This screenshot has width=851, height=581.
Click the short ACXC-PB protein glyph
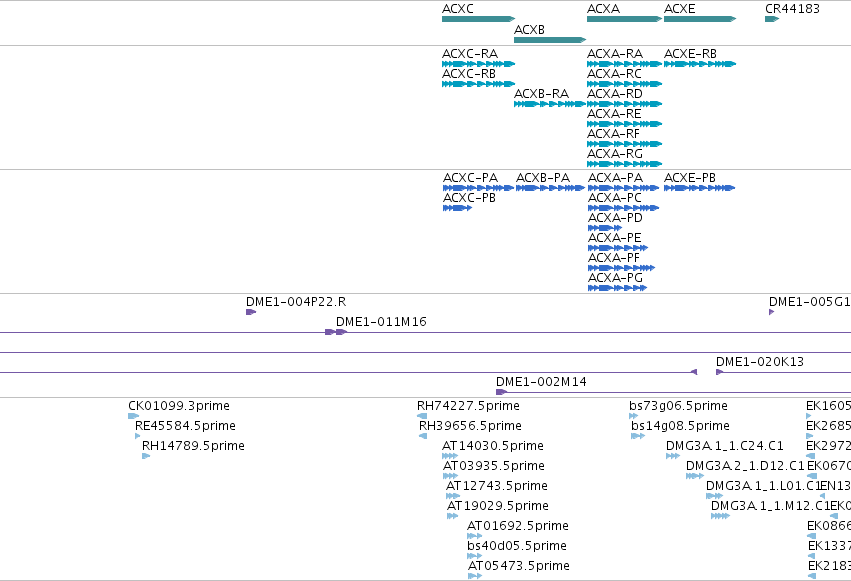coord(457,208)
